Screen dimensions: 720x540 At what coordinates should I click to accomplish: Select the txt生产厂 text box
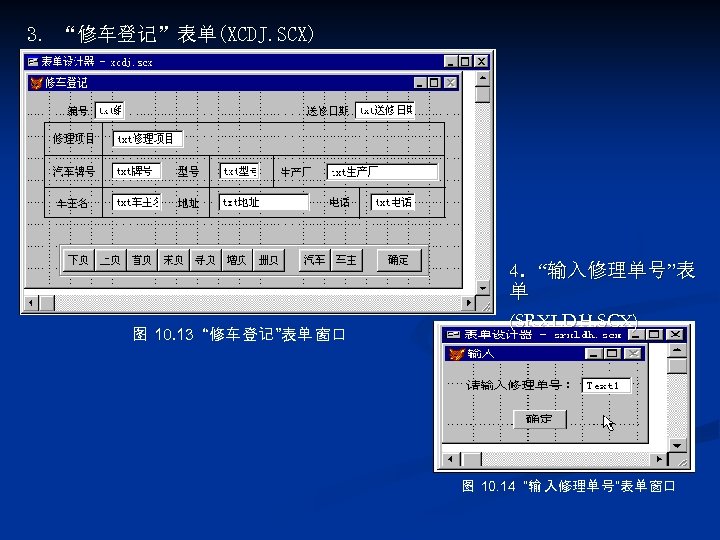pyautogui.click(x=382, y=172)
